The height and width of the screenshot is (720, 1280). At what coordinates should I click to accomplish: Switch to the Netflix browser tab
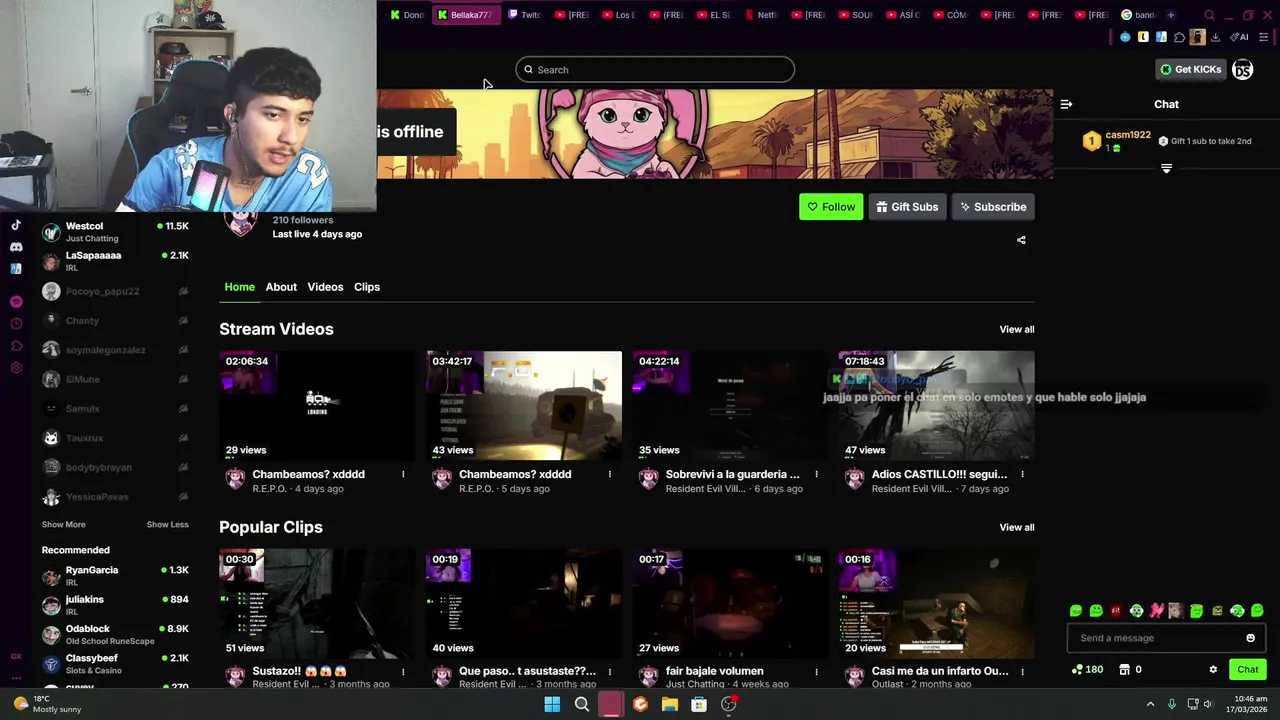tap(762, 15)
